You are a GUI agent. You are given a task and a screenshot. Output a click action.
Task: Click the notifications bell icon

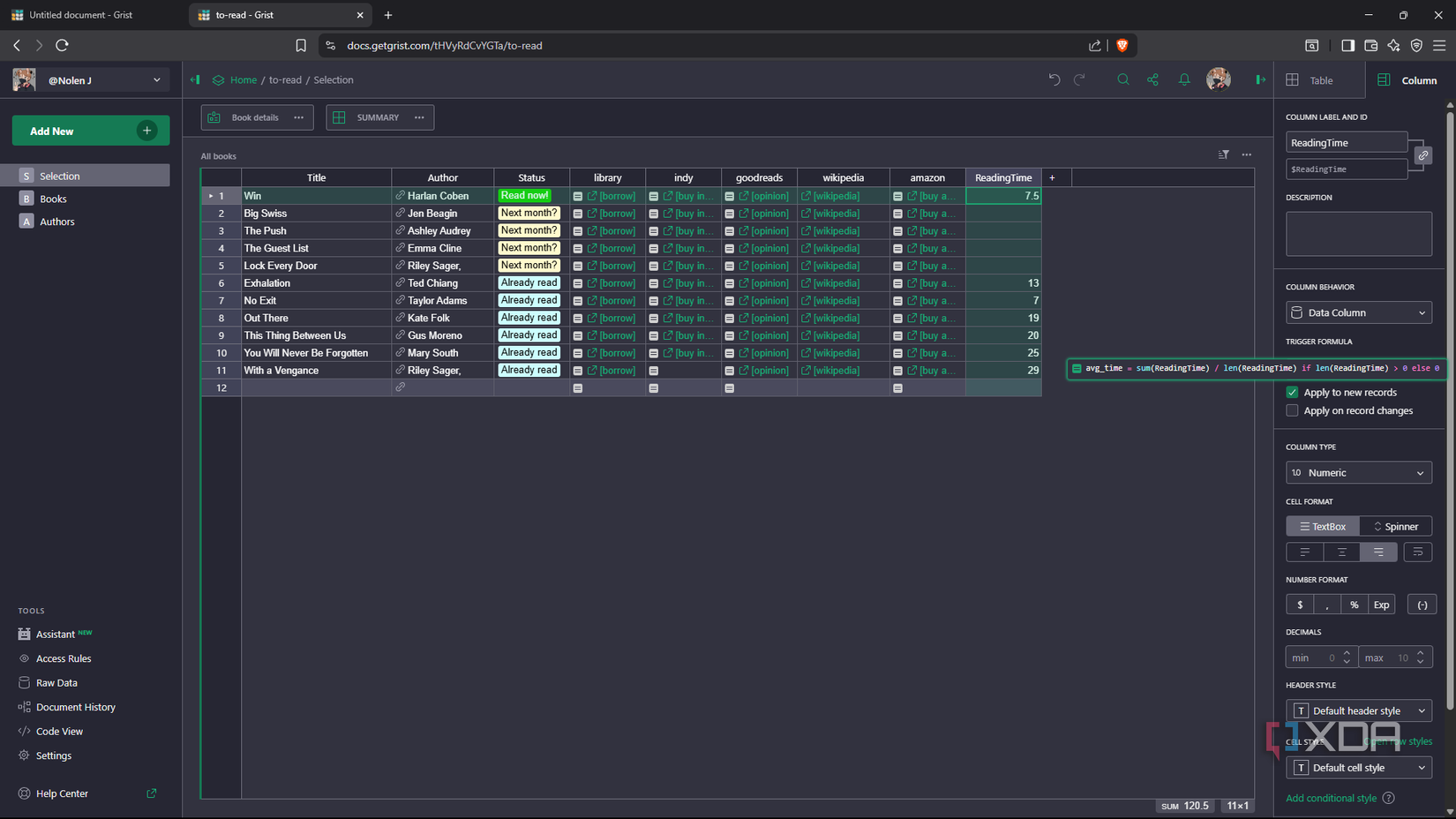point(1184,79)
